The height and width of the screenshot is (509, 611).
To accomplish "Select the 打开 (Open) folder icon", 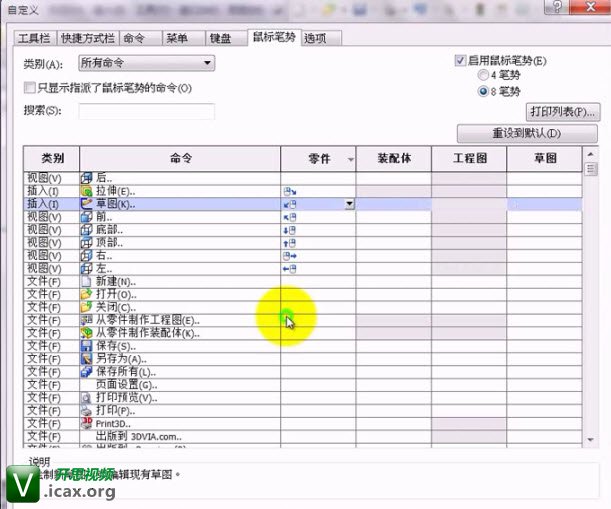I will (86, 294).
